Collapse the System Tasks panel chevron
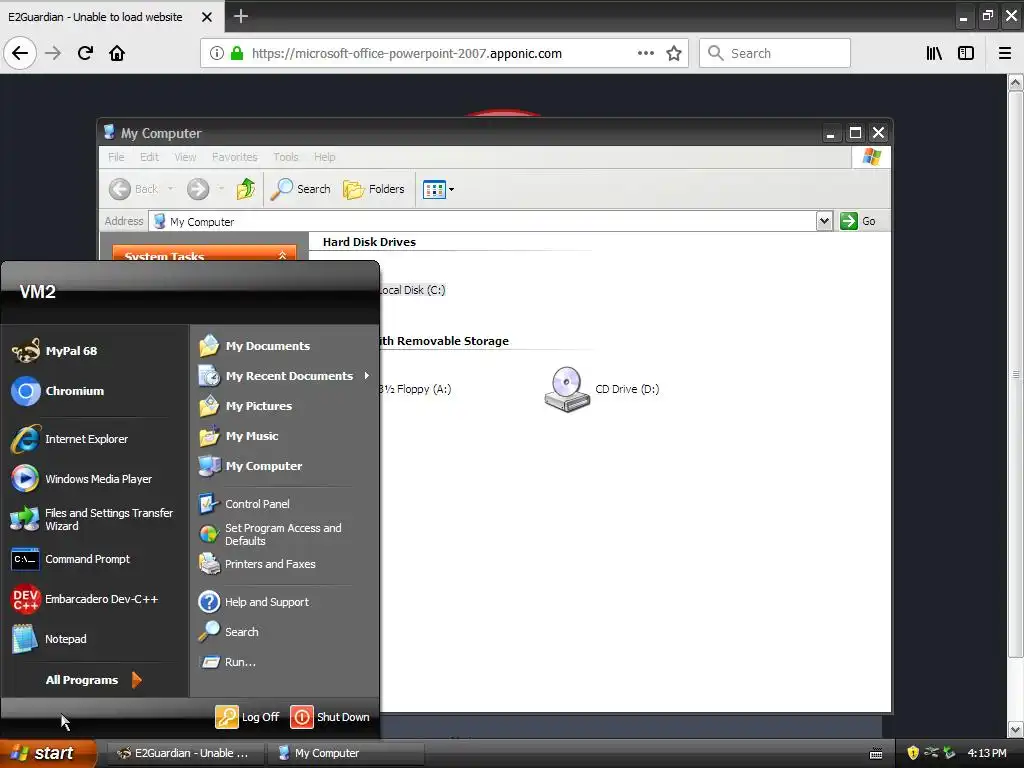The image size is (1024, 768). pyautogui.click(x=282, y=255)
